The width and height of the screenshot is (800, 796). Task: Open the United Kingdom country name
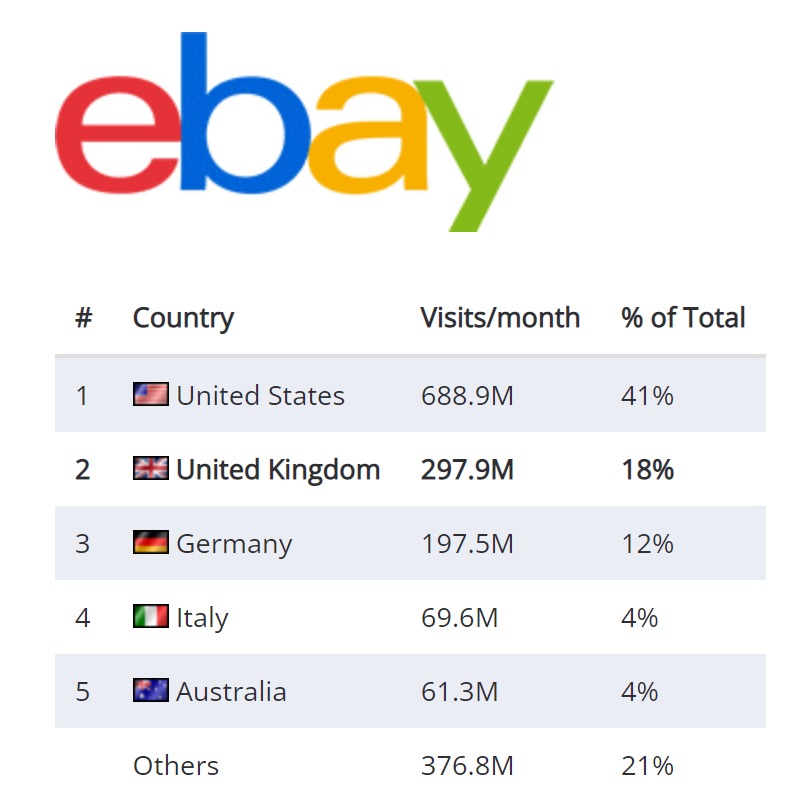pyautogui.click(x=278, y=470)
